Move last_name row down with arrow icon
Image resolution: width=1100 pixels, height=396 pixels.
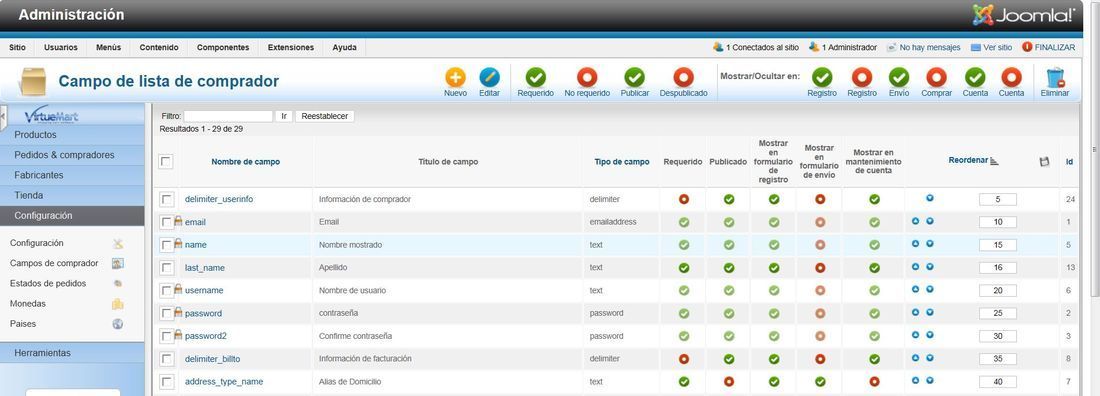pyautogui.click(x=930, y=267)
